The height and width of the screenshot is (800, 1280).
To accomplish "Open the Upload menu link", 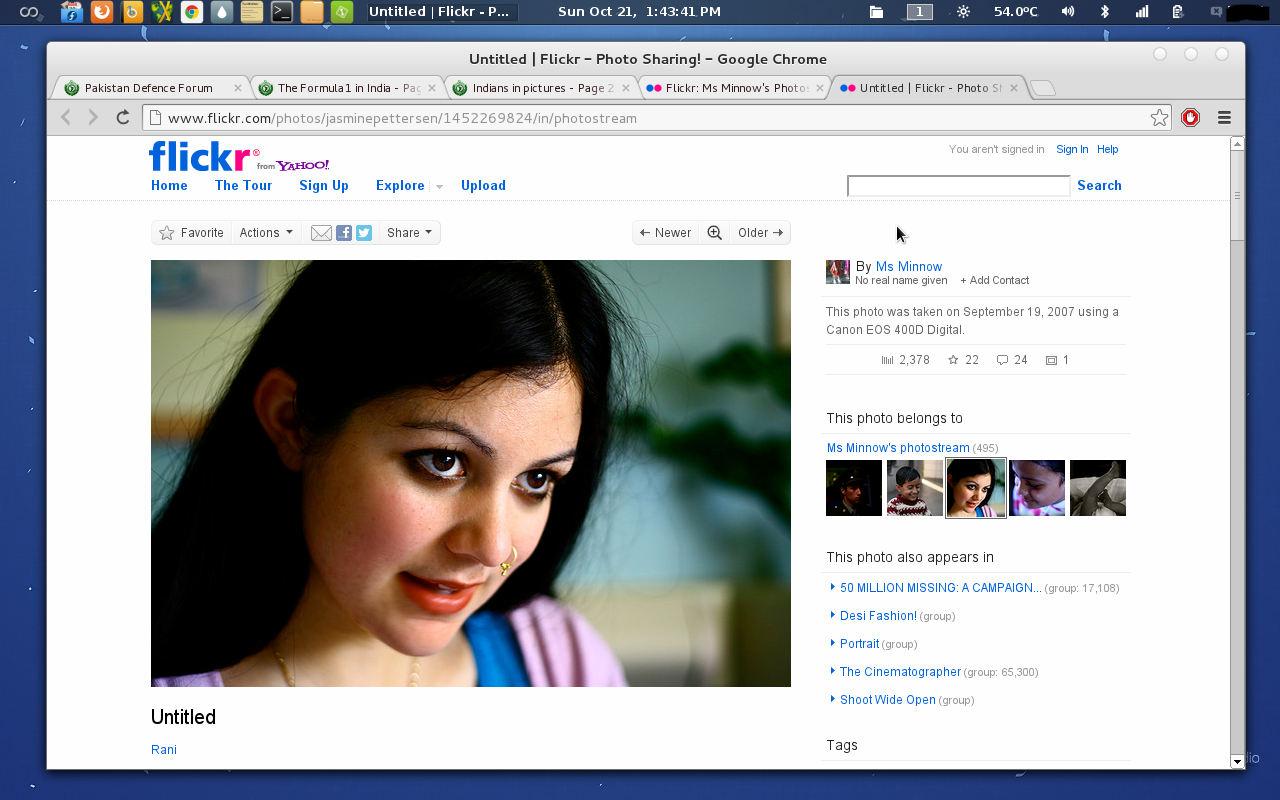I will tap(483, 185).
